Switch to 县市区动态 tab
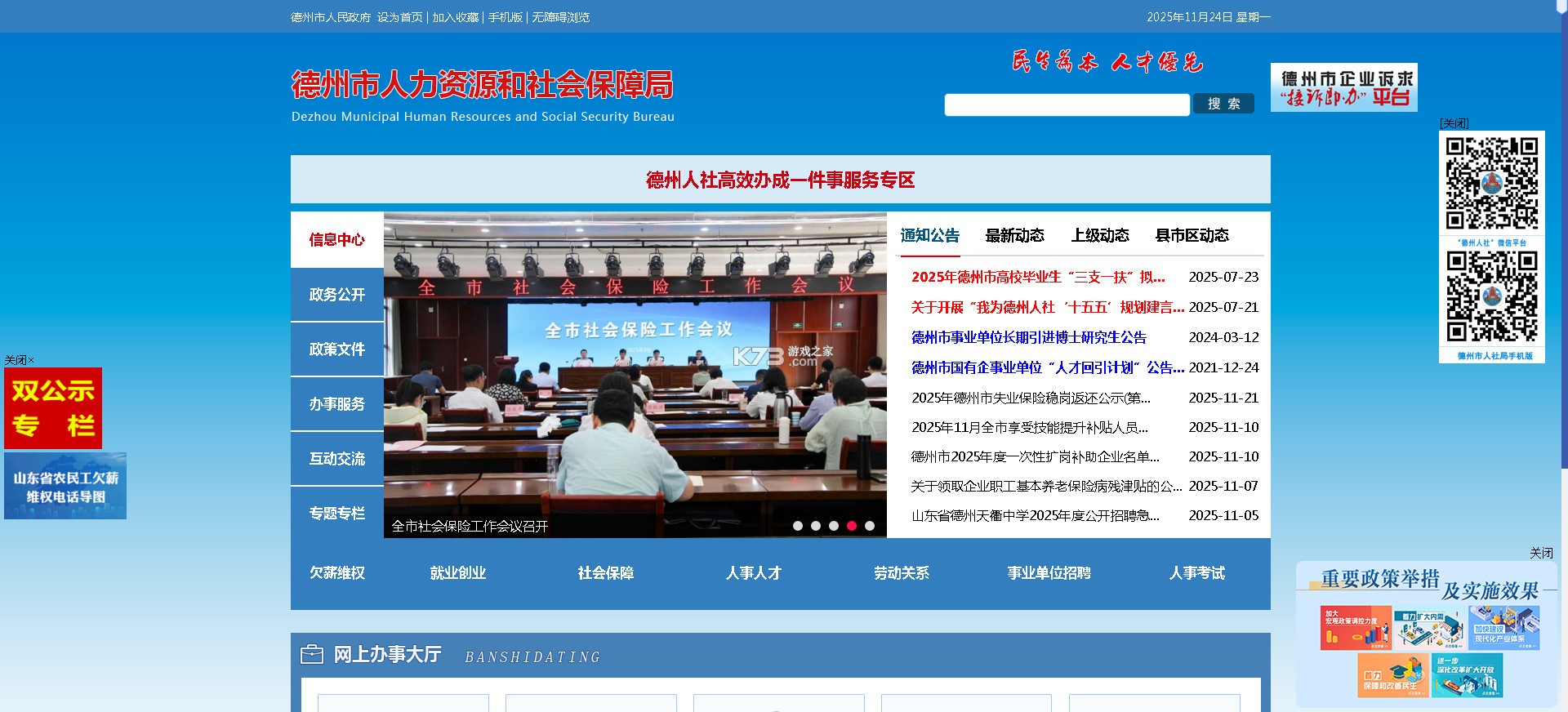Viewport: 1568px width, 712px height. coord(1192,236)
